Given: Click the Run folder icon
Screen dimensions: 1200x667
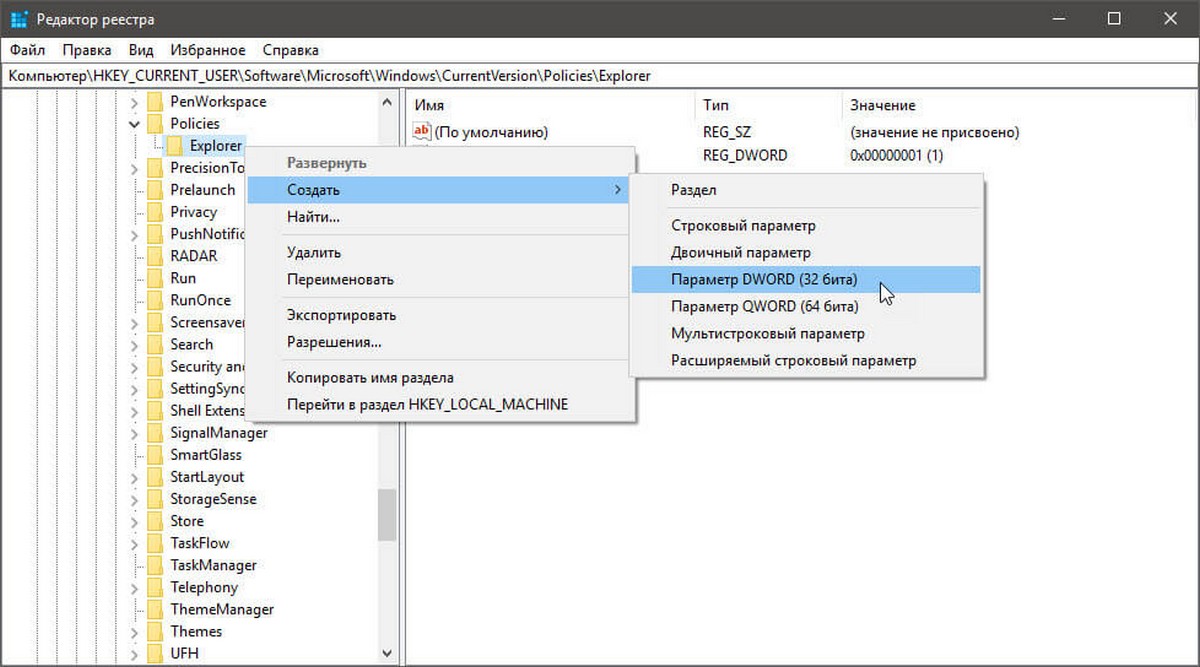Looking at the screenshot, I should pyautogui.click(x=154, y=278).
